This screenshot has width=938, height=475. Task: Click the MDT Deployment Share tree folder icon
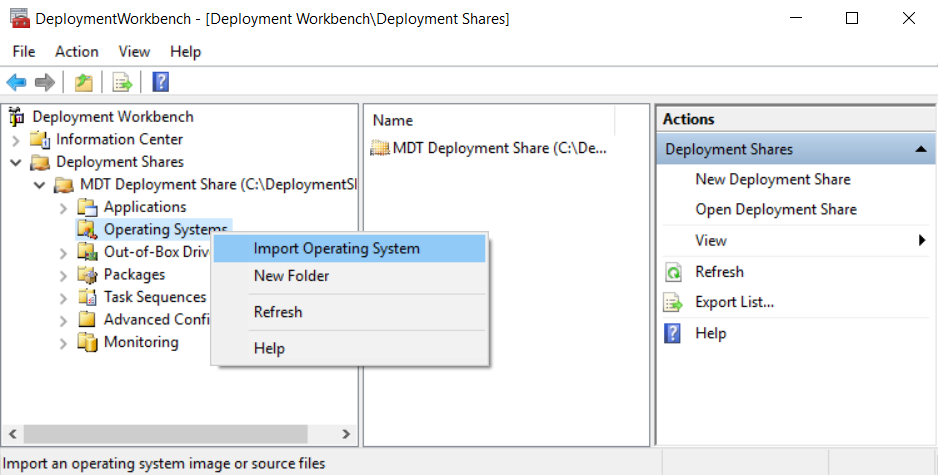64,185
